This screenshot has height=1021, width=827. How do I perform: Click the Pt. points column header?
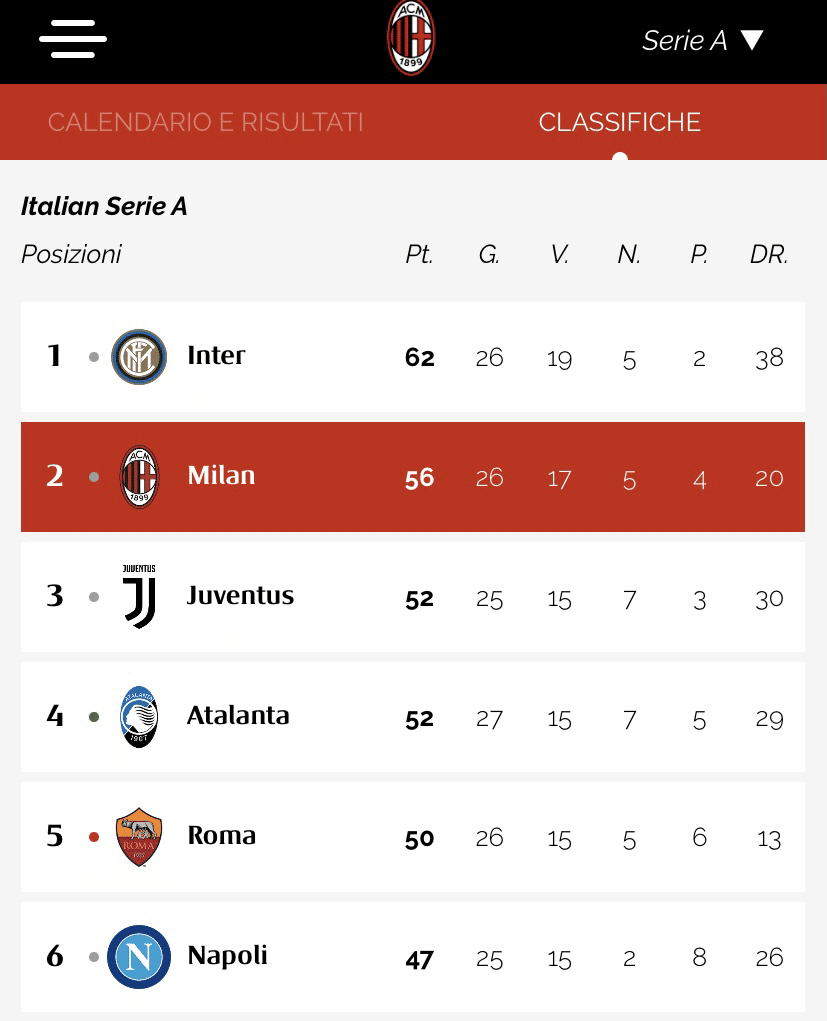point(419,255)
